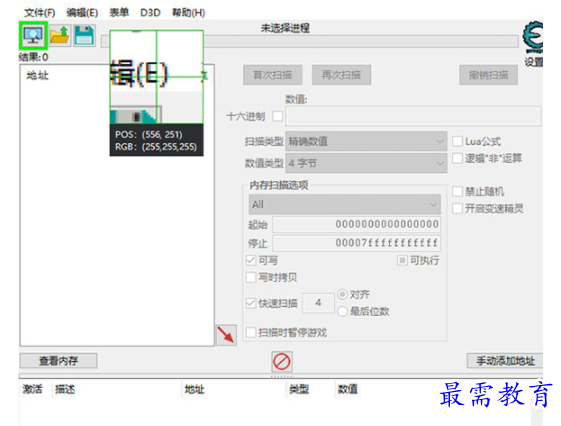This screenshot has width=561, height=426.
Task: Open the 编辑(E) menu
Action: click(82, 13)
